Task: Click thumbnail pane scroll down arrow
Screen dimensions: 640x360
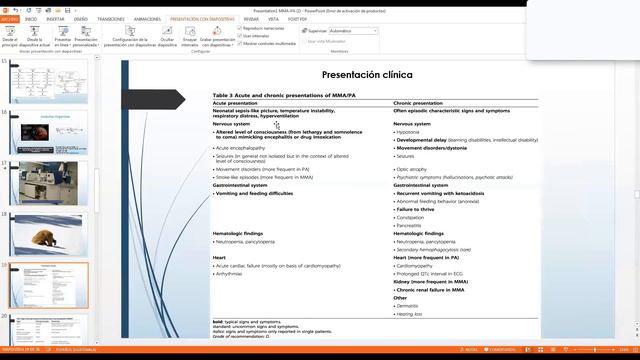Action: pyautogui.click(x=97, y=342)
